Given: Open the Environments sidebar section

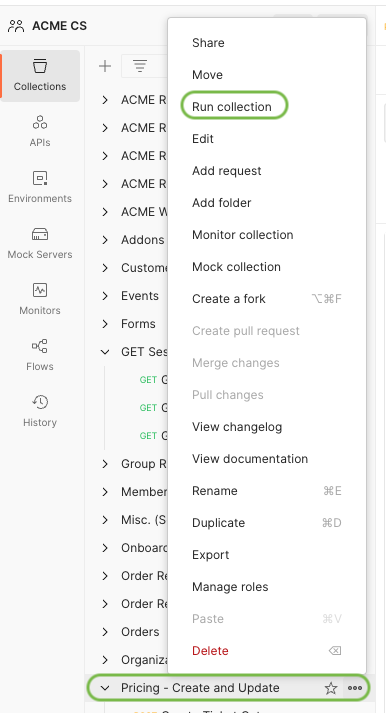Looking at the screenshot, I should [40, 187].
